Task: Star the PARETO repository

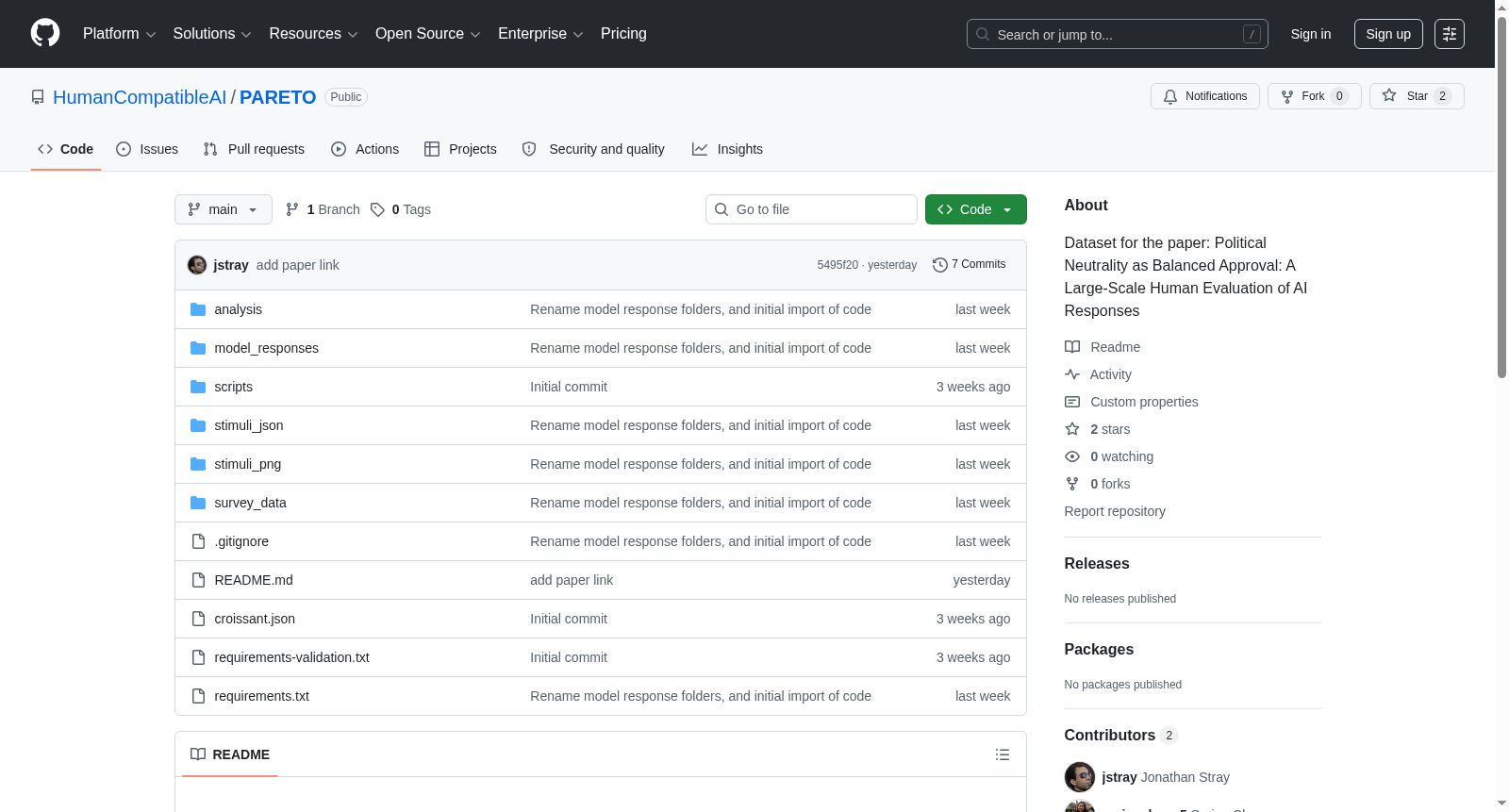Action: [1417, 96]
